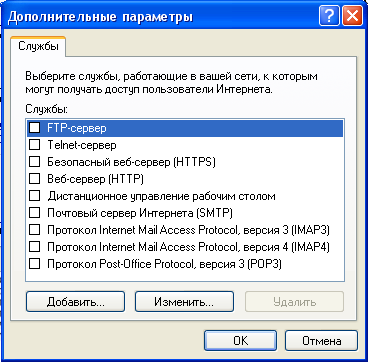The image size is (368, 362).
Task: Highlight the POP3 protocol list entry
Action: (x=185, y=264)
